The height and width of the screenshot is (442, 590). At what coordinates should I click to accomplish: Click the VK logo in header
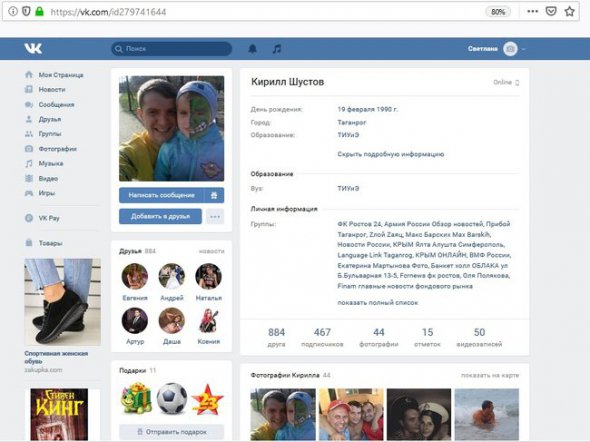point(33,49)
